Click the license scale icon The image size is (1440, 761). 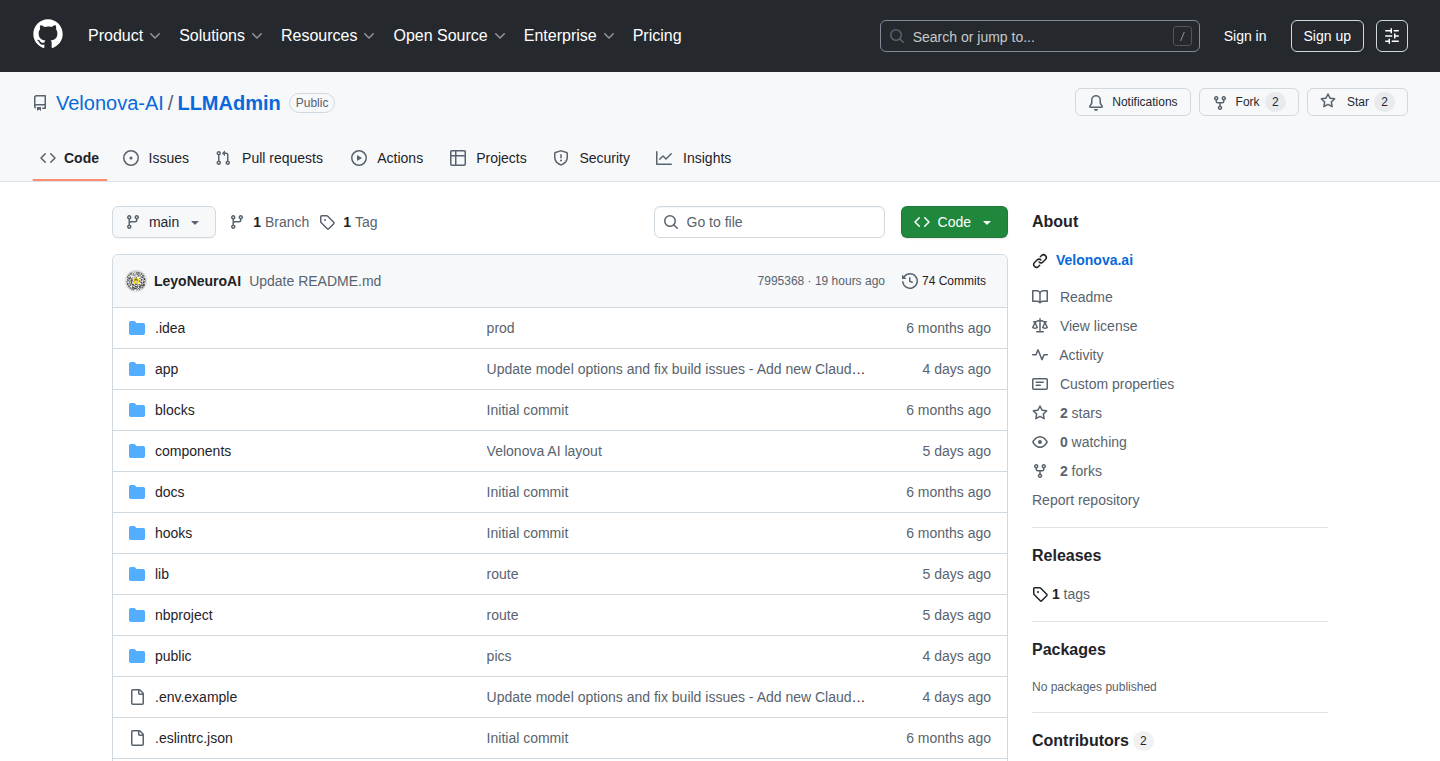1040,326
